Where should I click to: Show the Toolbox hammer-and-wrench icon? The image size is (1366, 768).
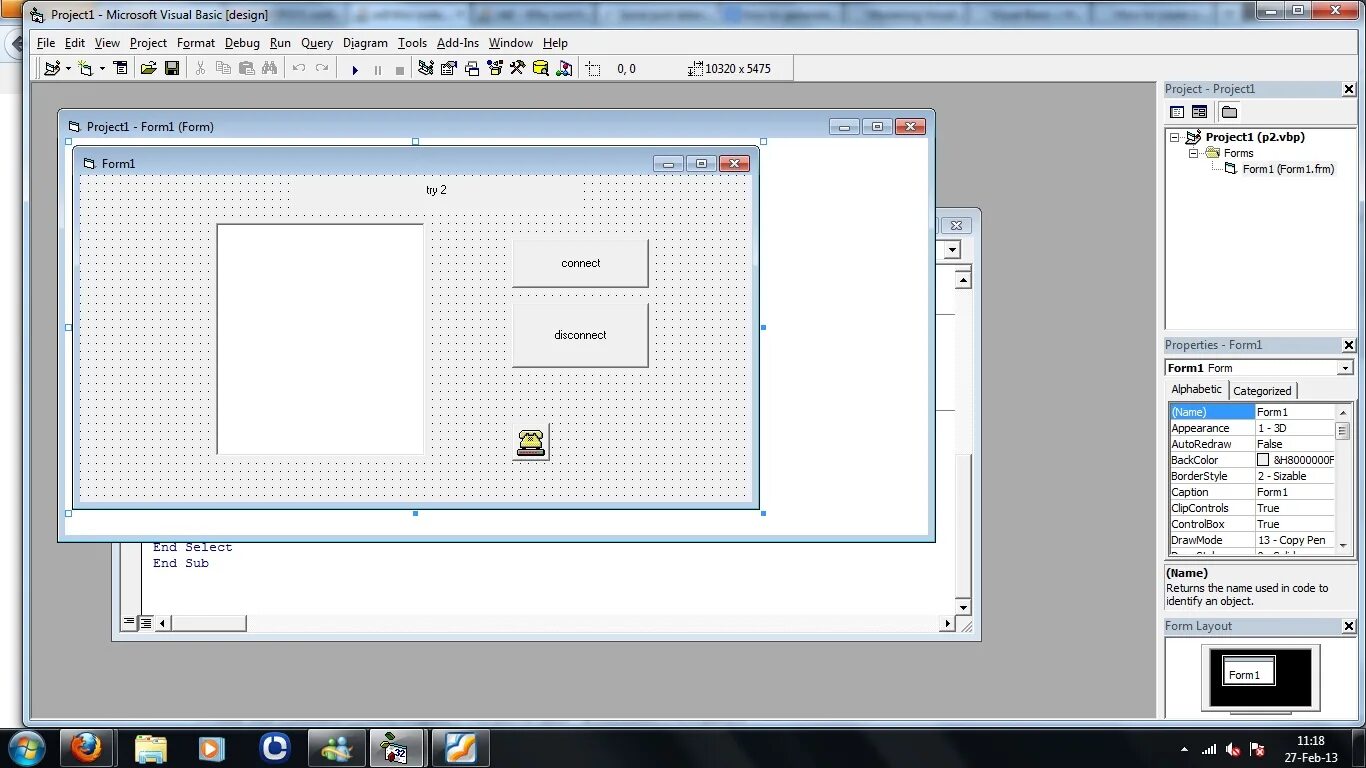click(x=518, y=68)
